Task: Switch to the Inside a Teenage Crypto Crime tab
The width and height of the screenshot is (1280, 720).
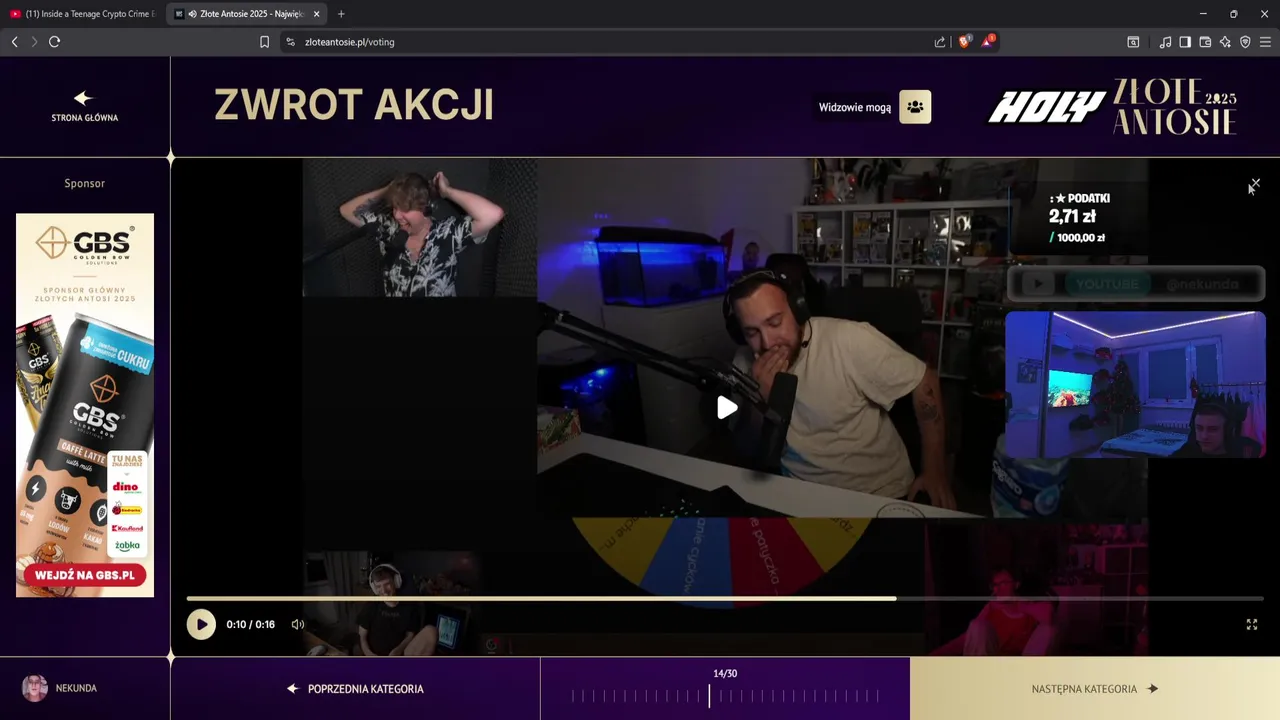Action: tap(83, 14)
